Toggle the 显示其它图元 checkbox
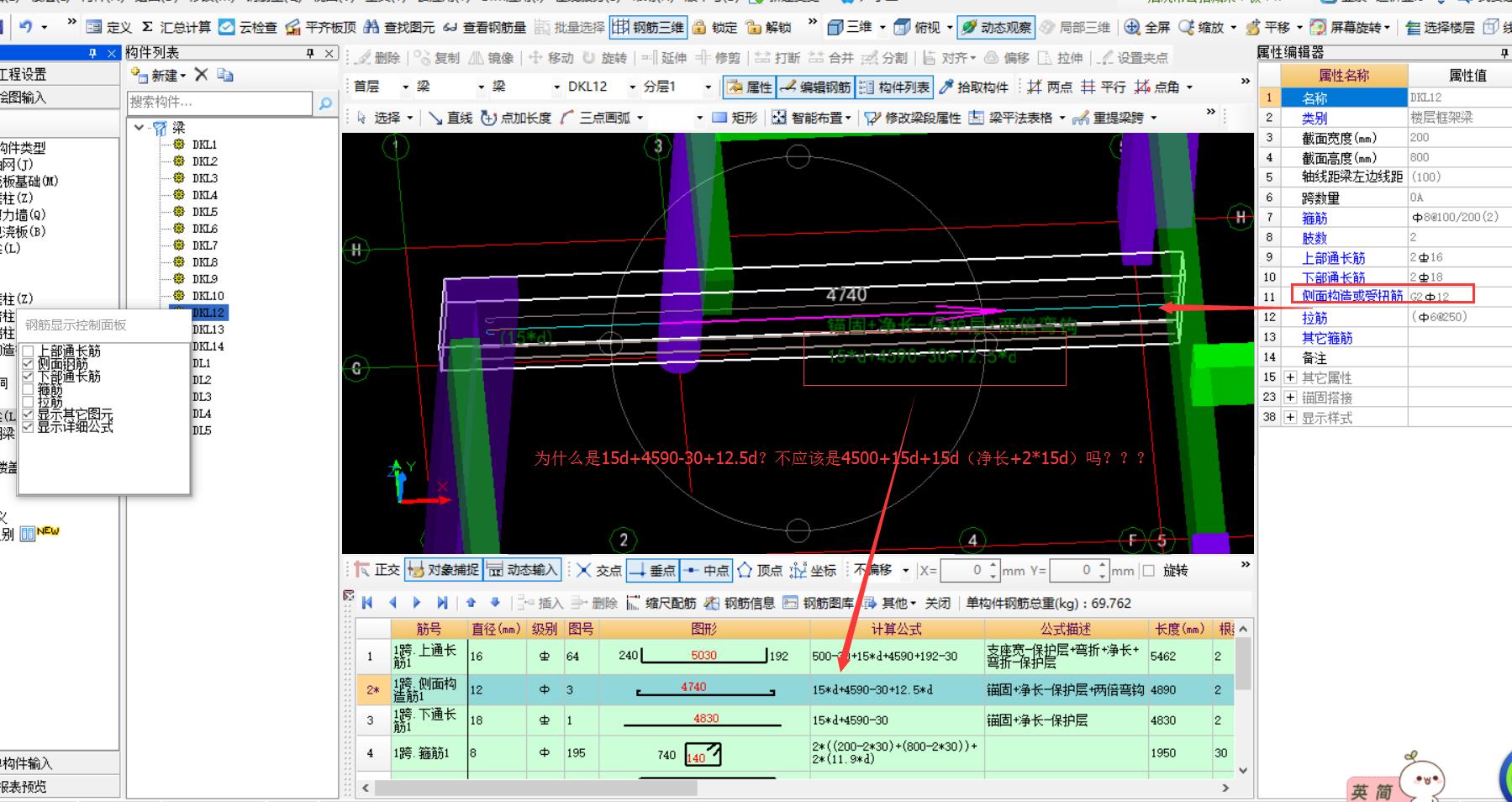 [x=29, y=414]
